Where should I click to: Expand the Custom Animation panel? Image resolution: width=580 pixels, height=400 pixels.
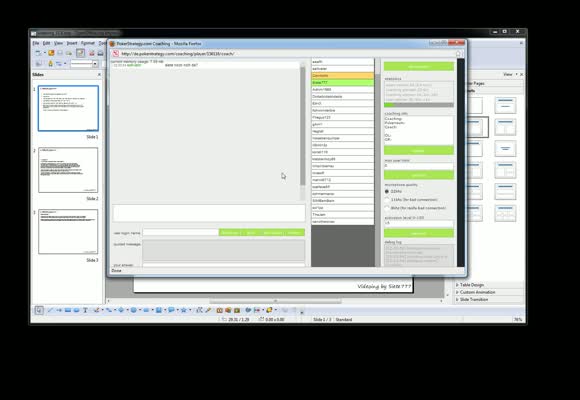pos(475,292)
